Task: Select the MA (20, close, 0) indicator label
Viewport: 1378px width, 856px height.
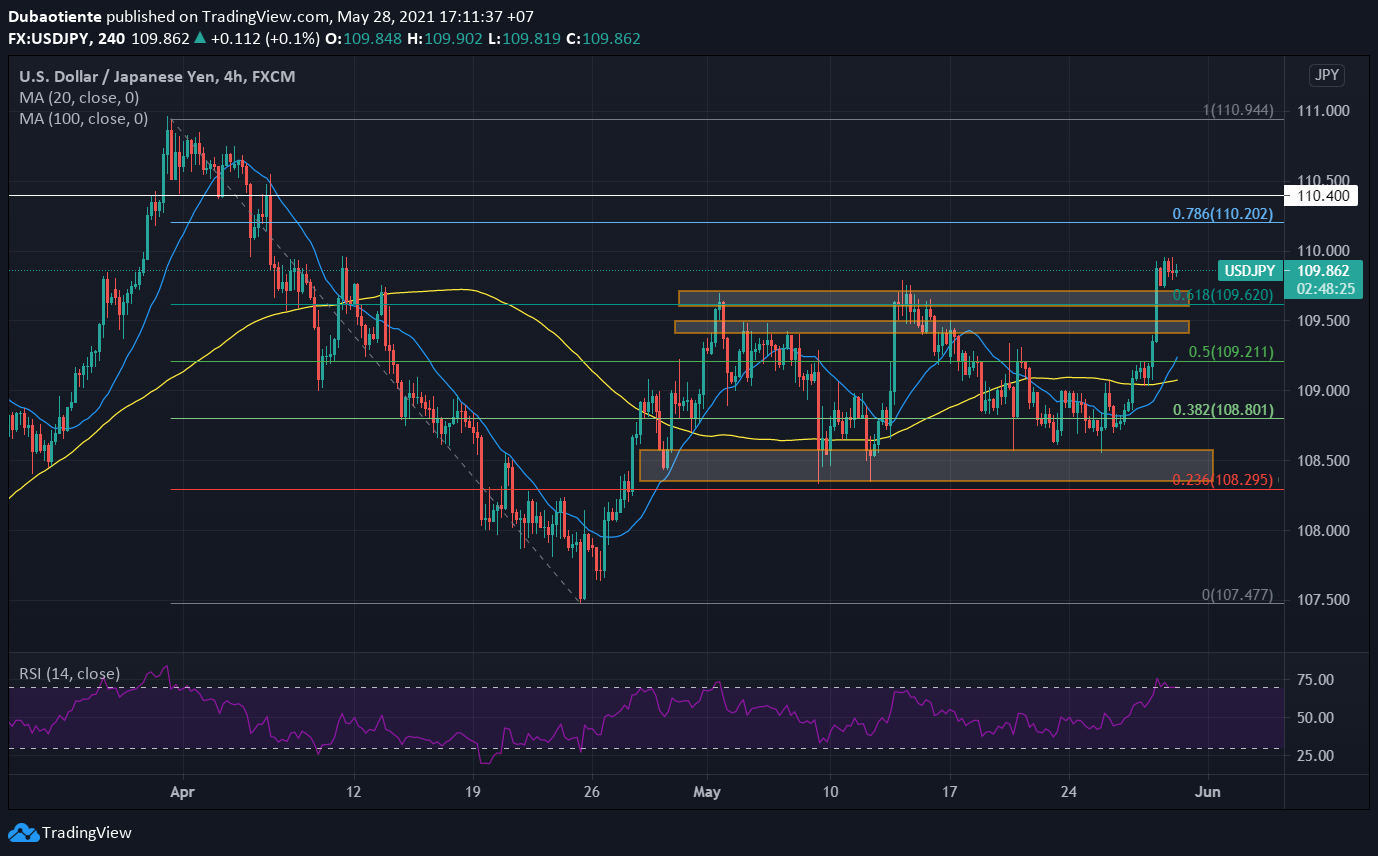Action: tap(80, 98)
